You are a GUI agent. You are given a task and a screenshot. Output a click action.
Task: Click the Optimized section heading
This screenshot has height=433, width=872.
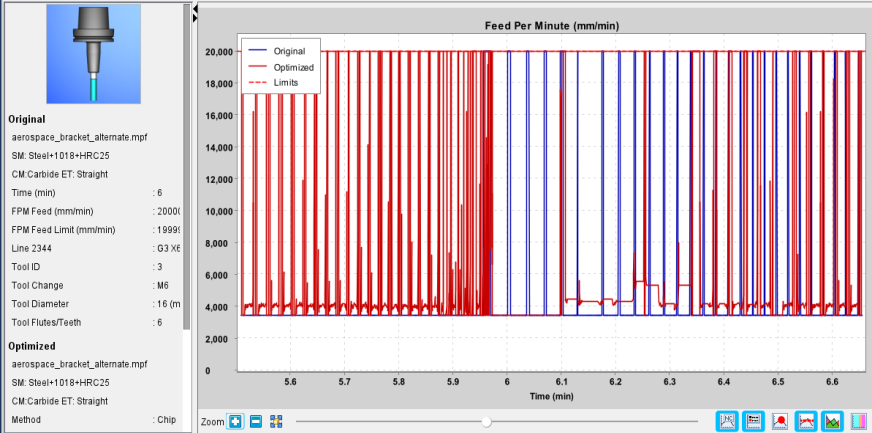click(32, 346)
